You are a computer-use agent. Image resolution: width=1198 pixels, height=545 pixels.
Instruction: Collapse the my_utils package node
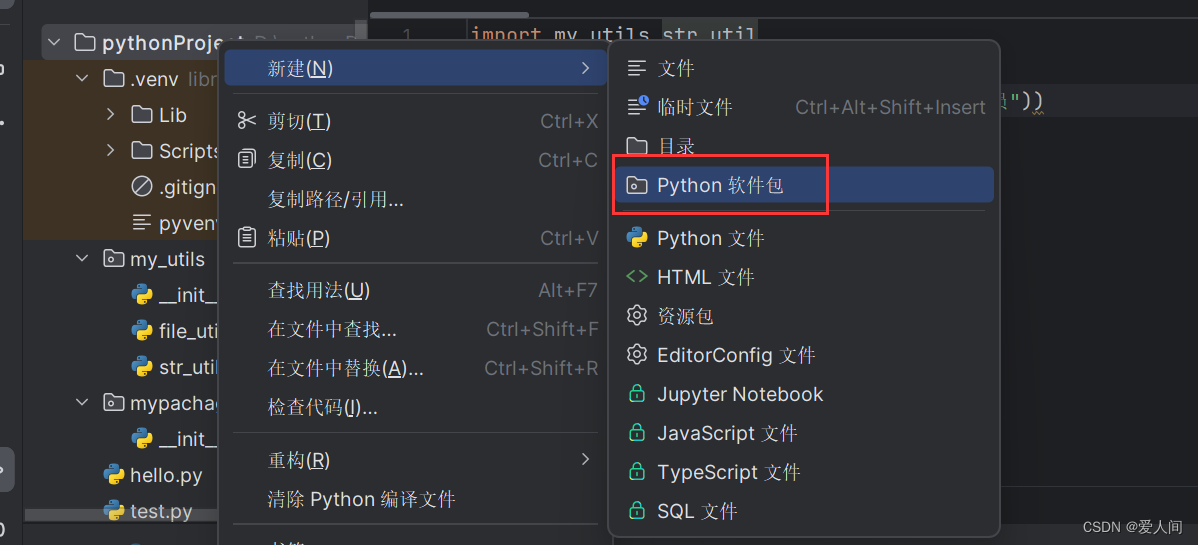pos(82,259)
